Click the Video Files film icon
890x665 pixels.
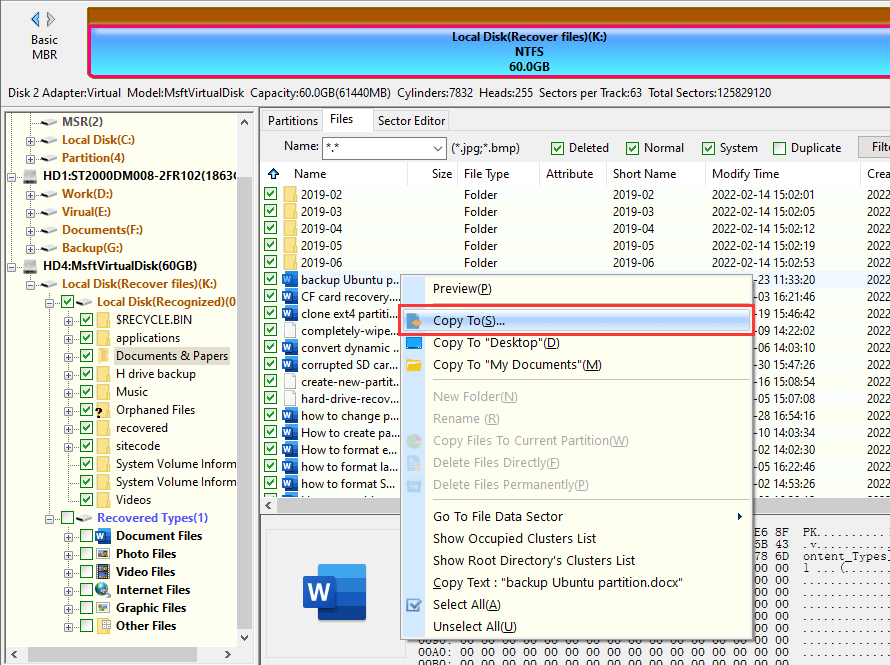tap(103, 572)
